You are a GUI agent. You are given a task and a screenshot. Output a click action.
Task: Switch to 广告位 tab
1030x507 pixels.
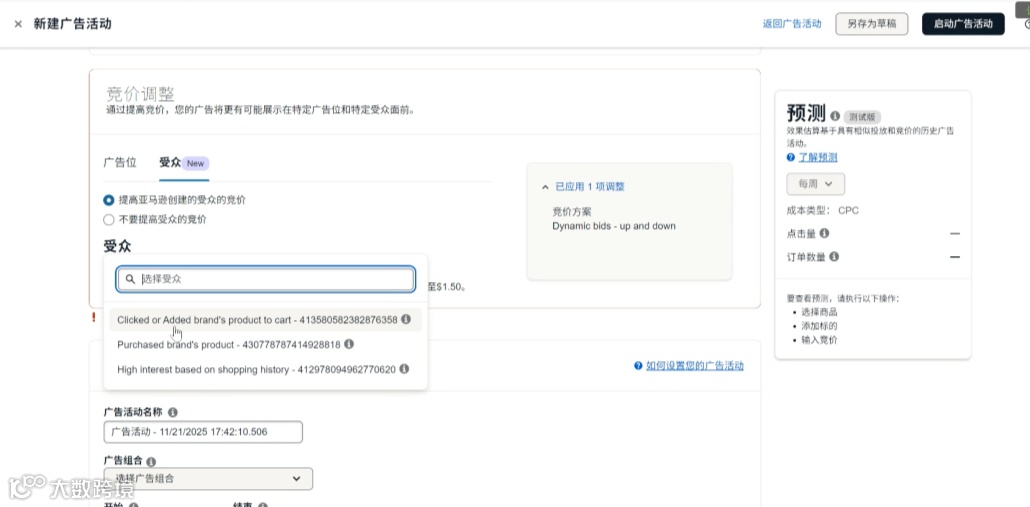tap(120, 163)
